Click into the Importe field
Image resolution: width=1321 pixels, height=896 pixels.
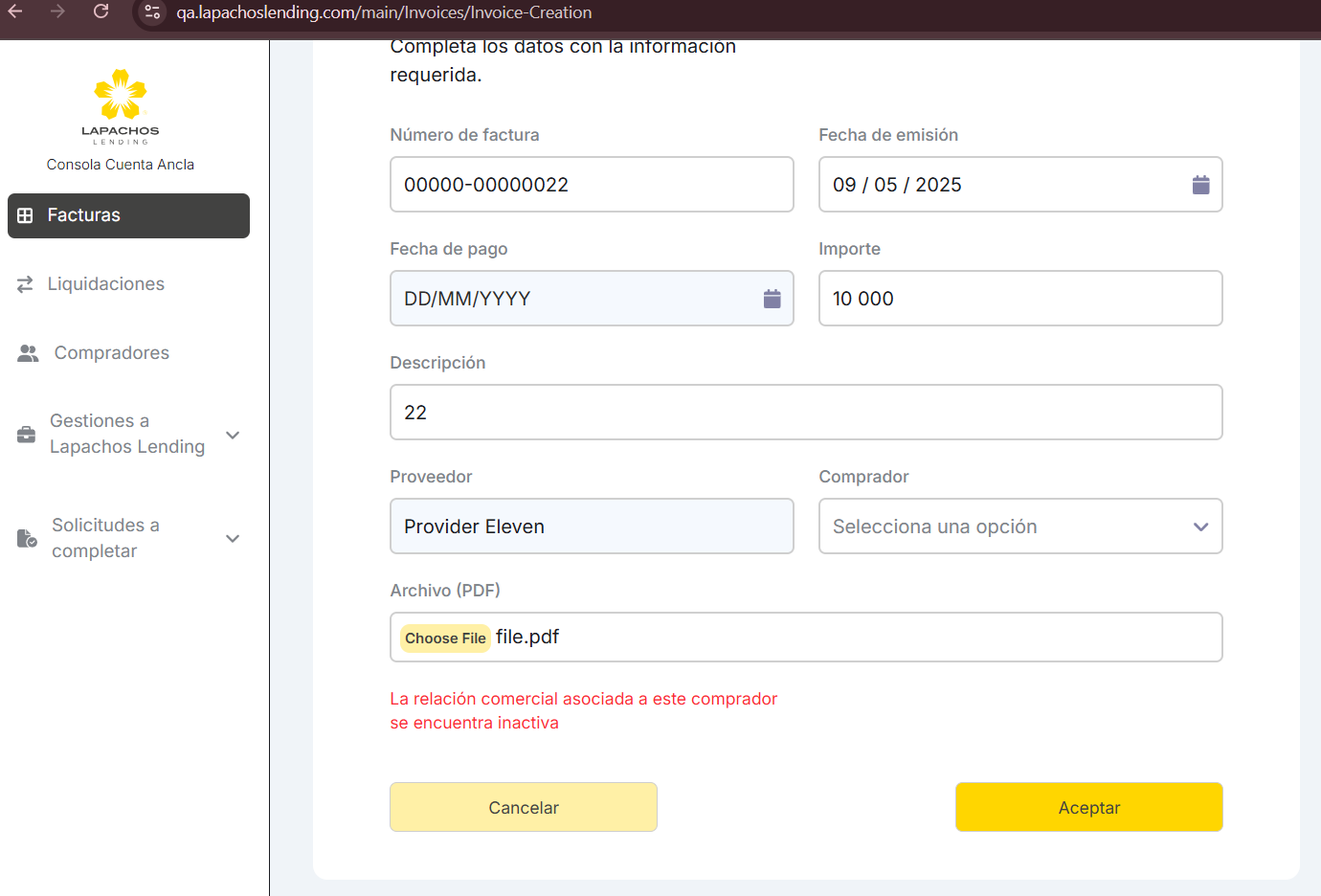click(x=1019, y=299)
